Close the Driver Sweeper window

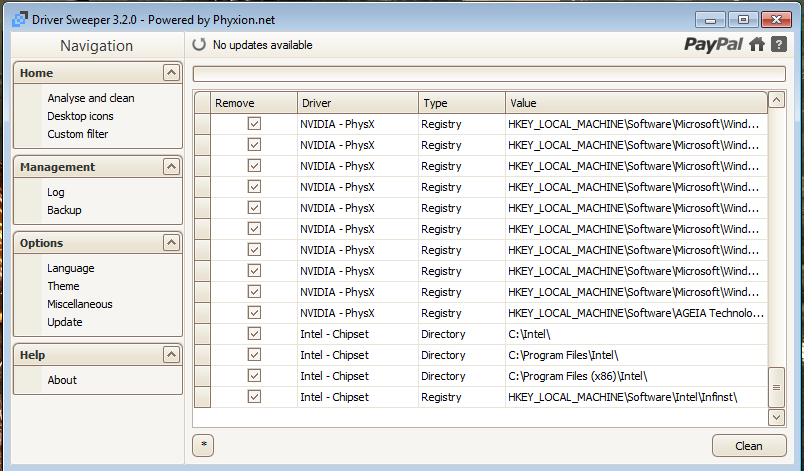(x=776, y=20)
